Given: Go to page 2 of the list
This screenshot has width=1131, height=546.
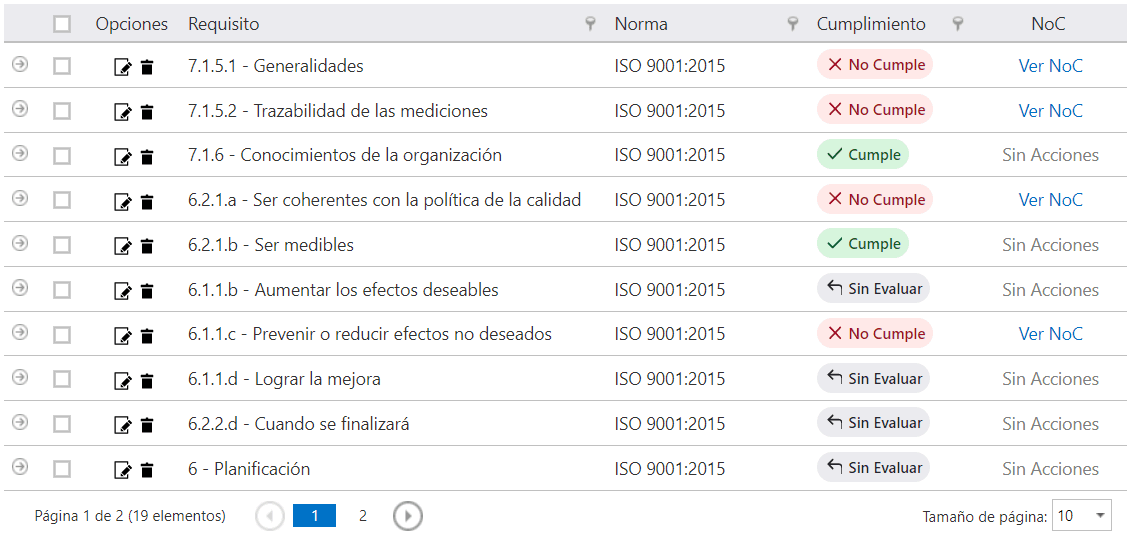Looking at the screenshot, I should pos(363,516).
